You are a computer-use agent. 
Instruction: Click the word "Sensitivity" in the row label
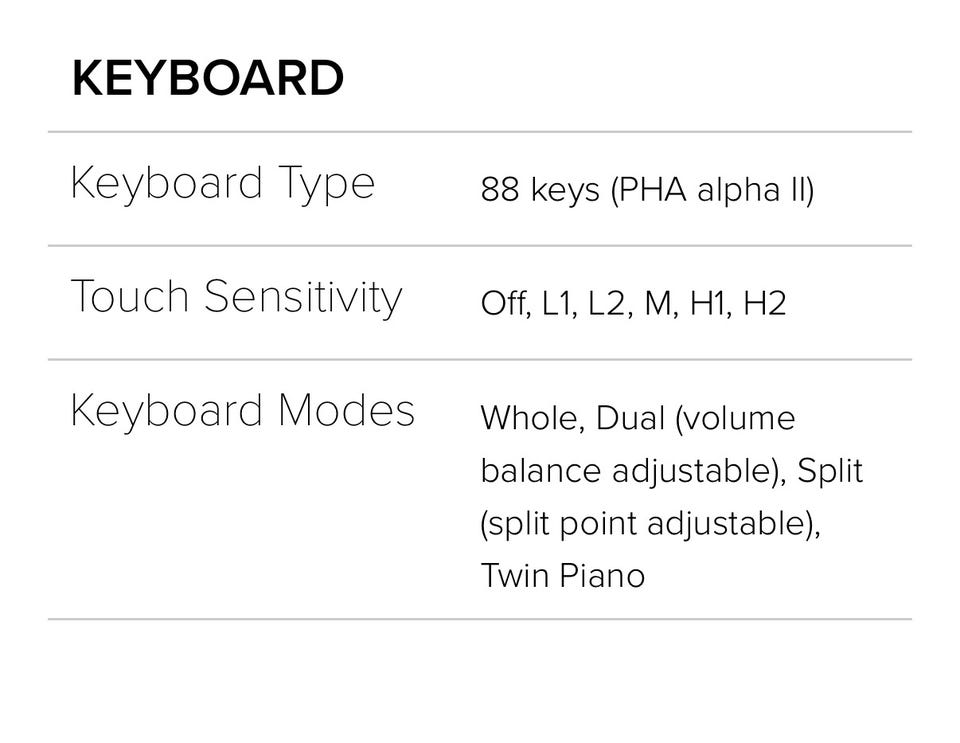click(303, 298)
